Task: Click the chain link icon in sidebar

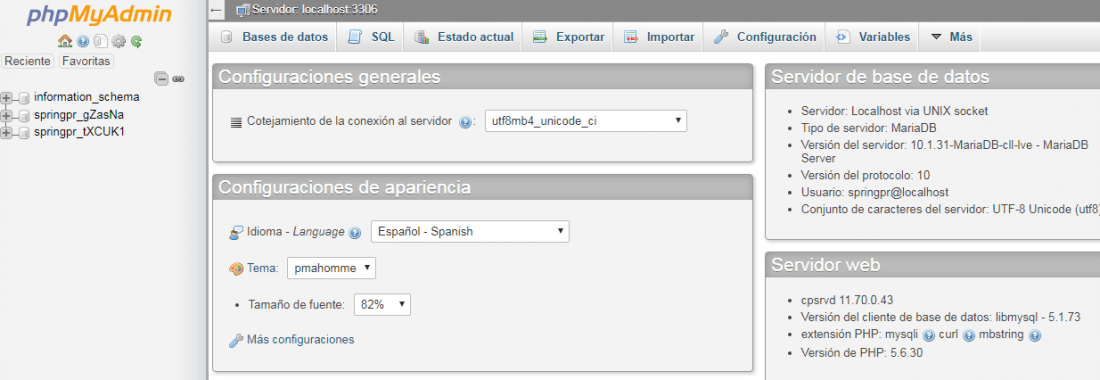Action: [178, 79]
